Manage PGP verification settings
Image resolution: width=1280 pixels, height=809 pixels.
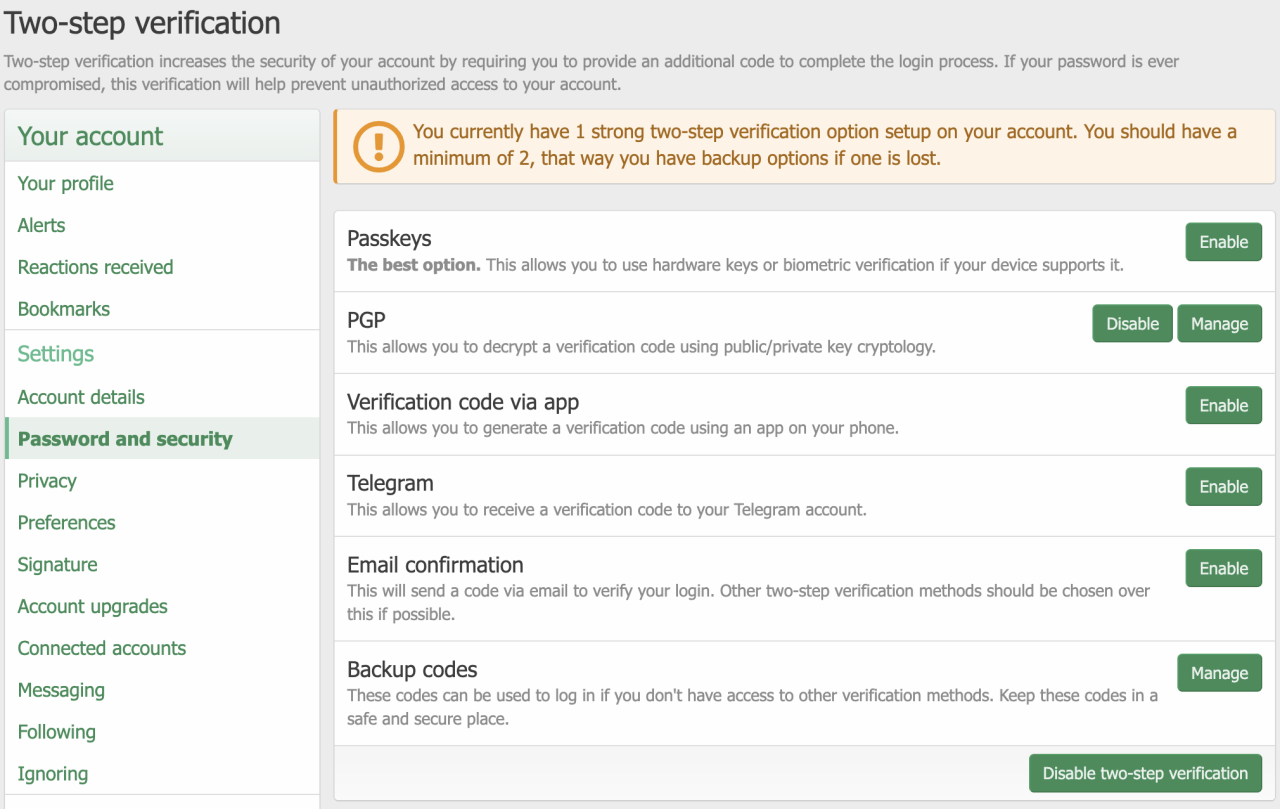tap(1219, 324)
